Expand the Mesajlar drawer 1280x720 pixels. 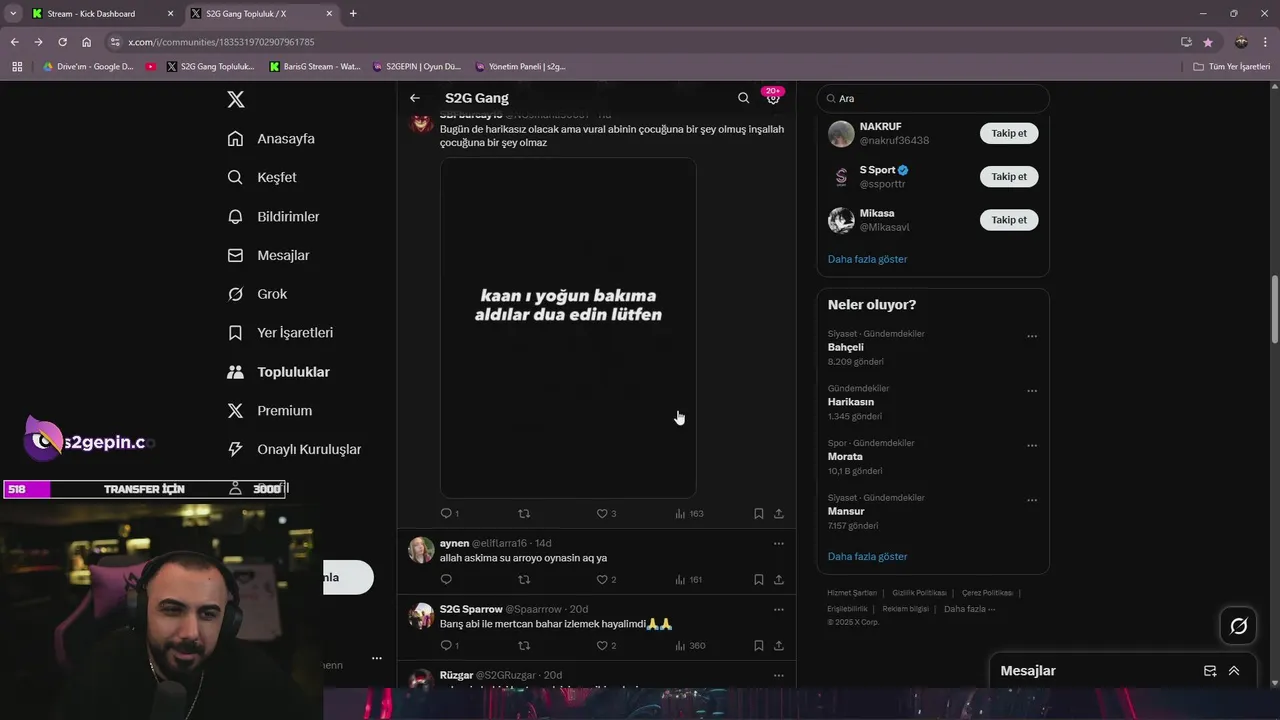pos(1234,671)
